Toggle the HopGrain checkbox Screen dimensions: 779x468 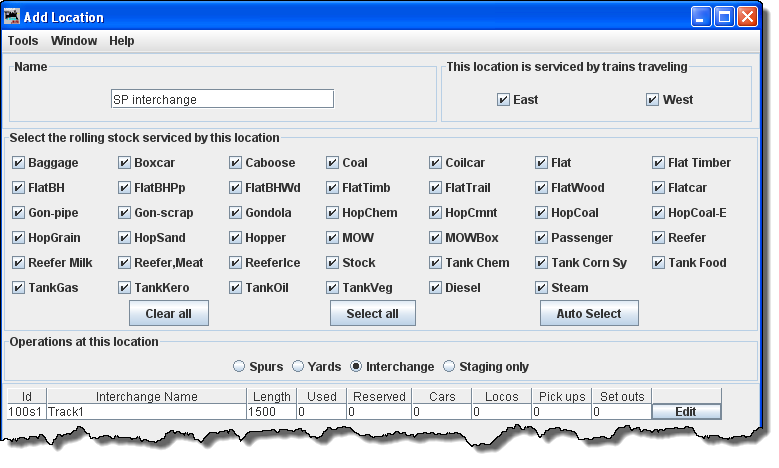[19, 238]
